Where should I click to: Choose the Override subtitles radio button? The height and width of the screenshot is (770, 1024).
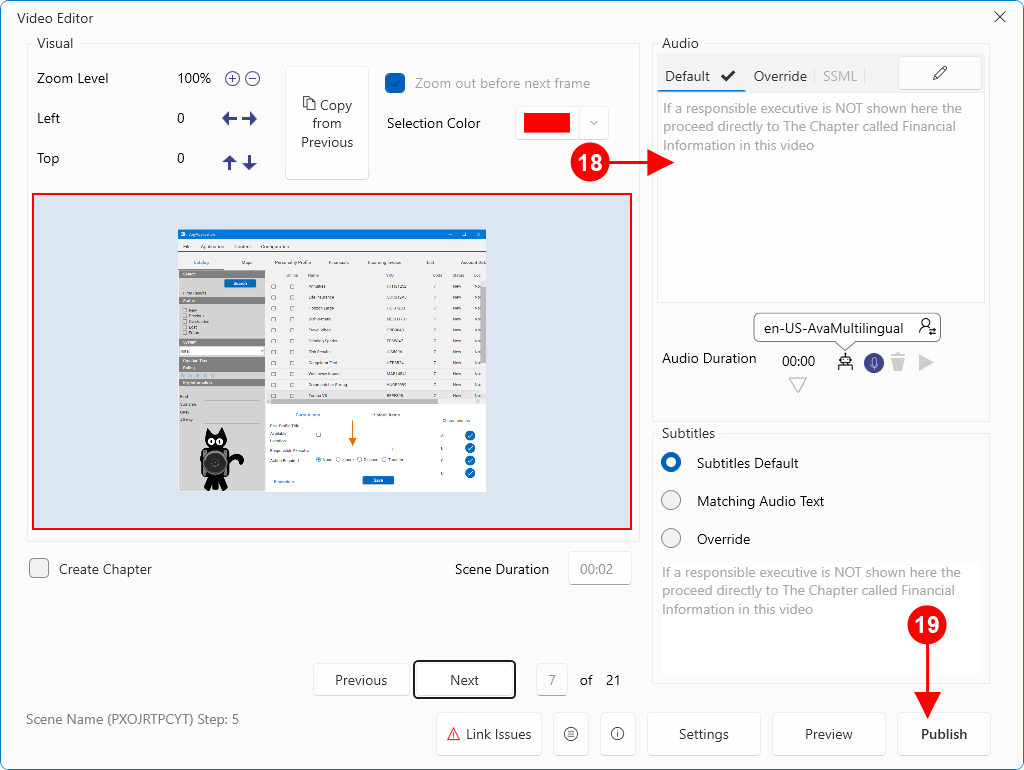[x=672, y=539]
